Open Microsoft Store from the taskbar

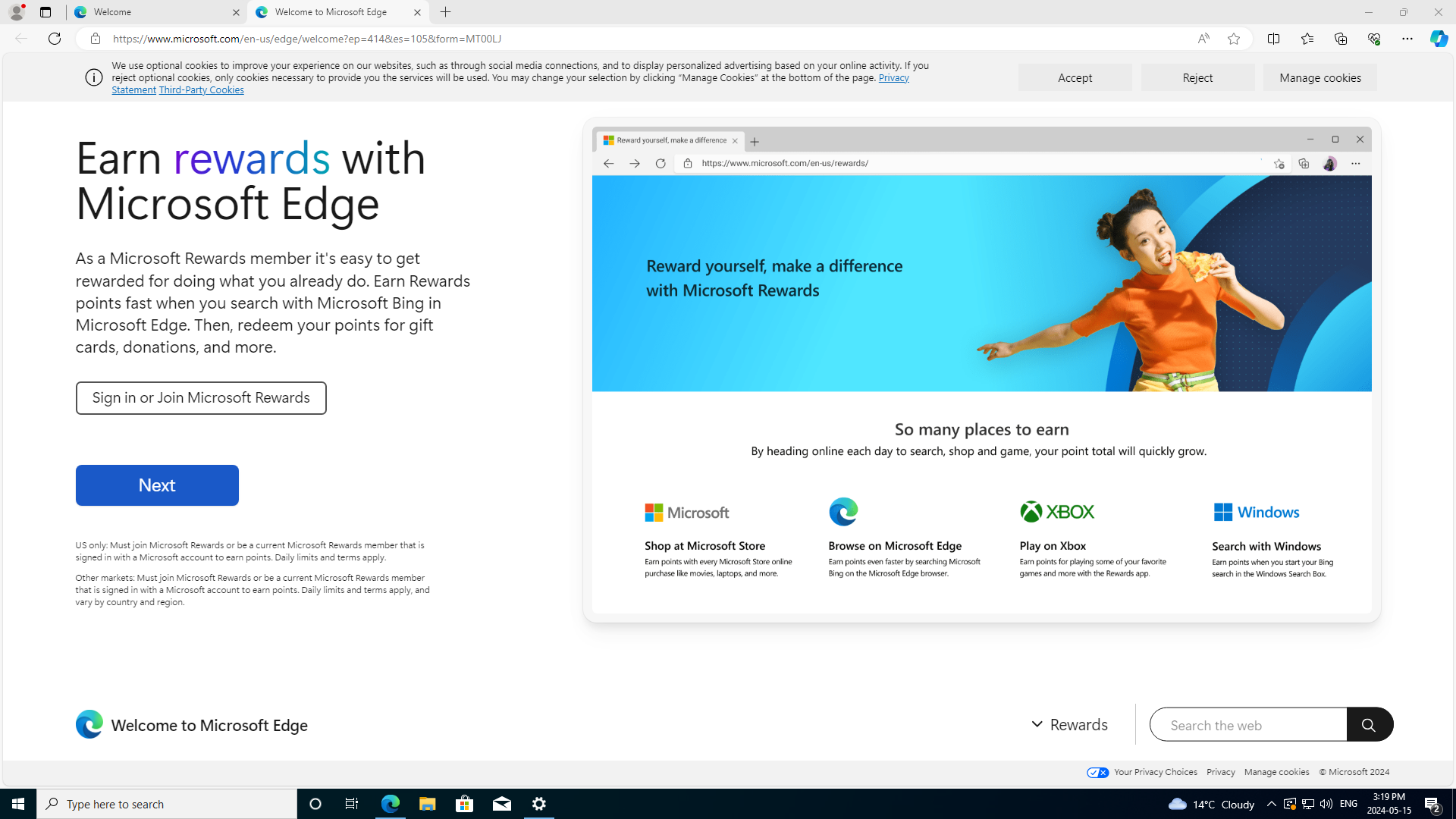(464, 804)
